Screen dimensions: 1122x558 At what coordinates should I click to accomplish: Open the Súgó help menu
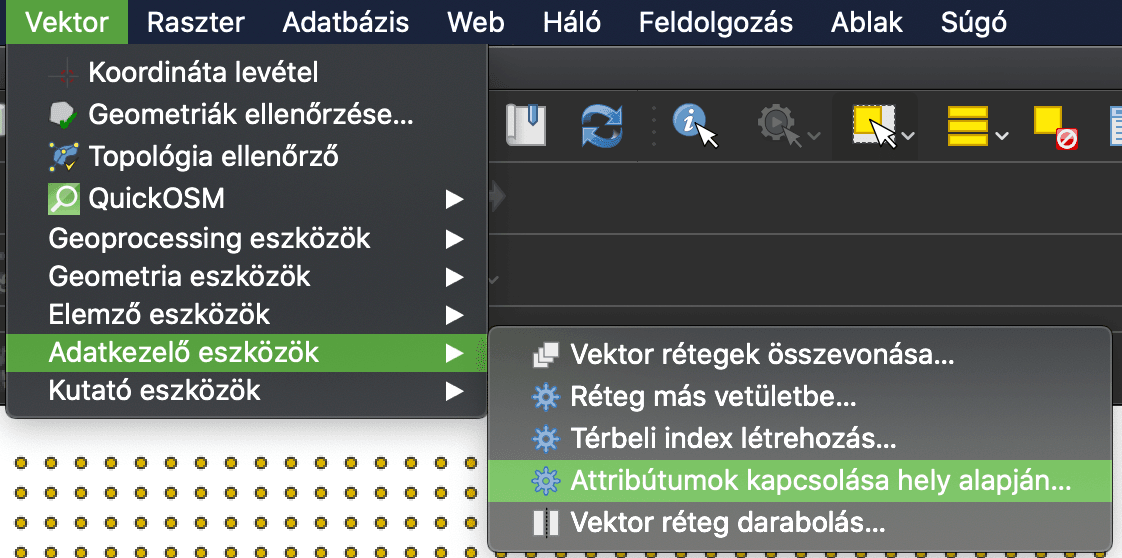(973, 22)
